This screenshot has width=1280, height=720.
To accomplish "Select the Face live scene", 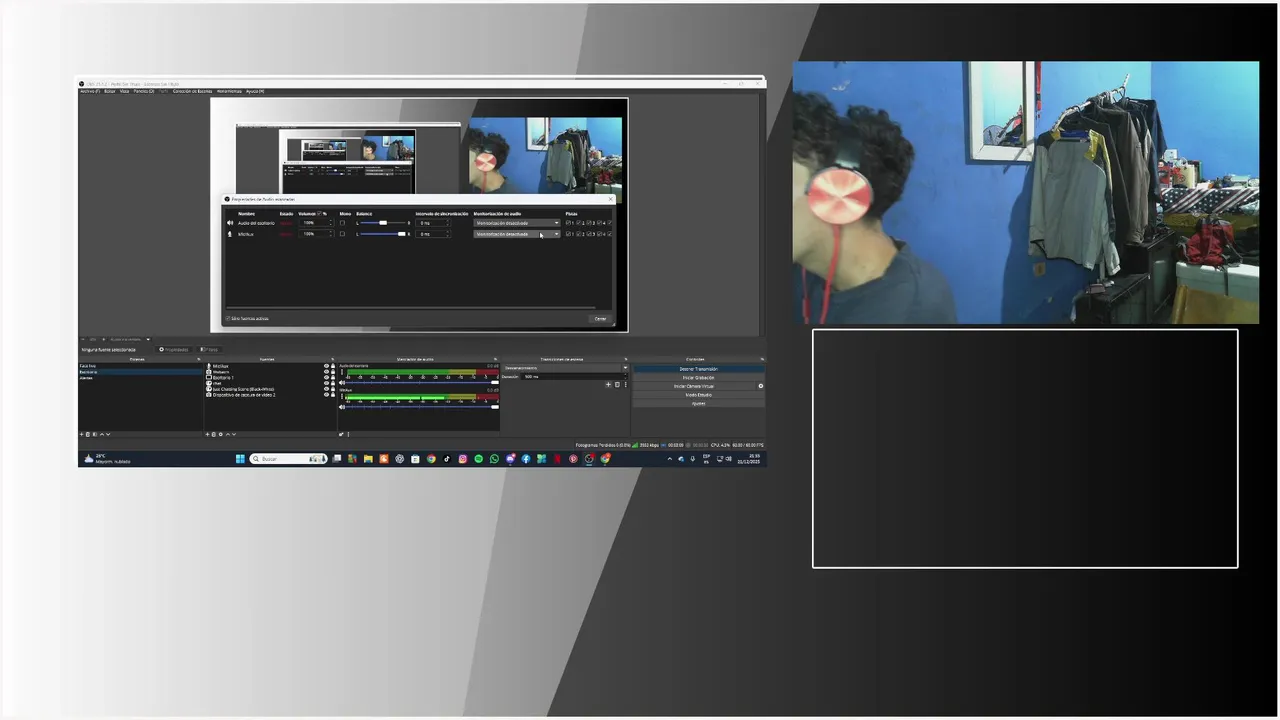I will pos(141,366).
